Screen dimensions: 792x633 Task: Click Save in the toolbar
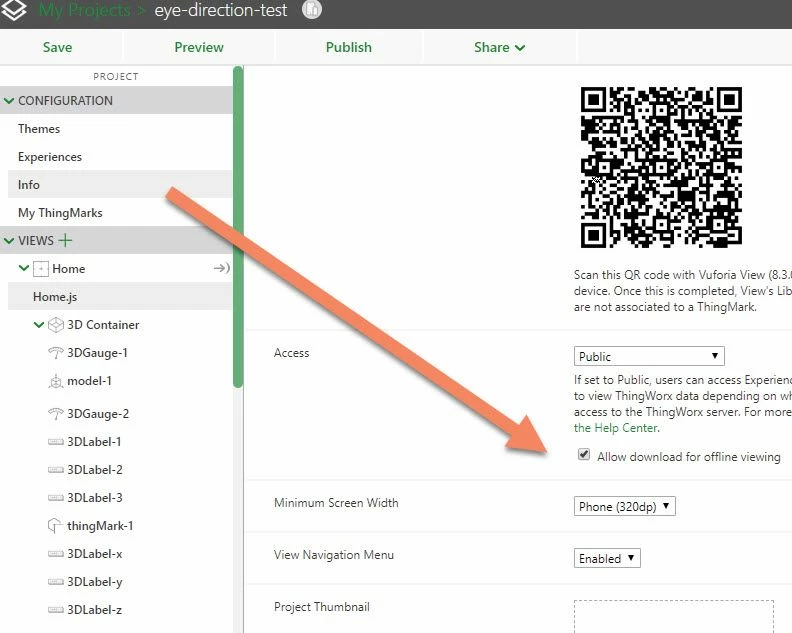pyautogui.click(x=57, y=47)
